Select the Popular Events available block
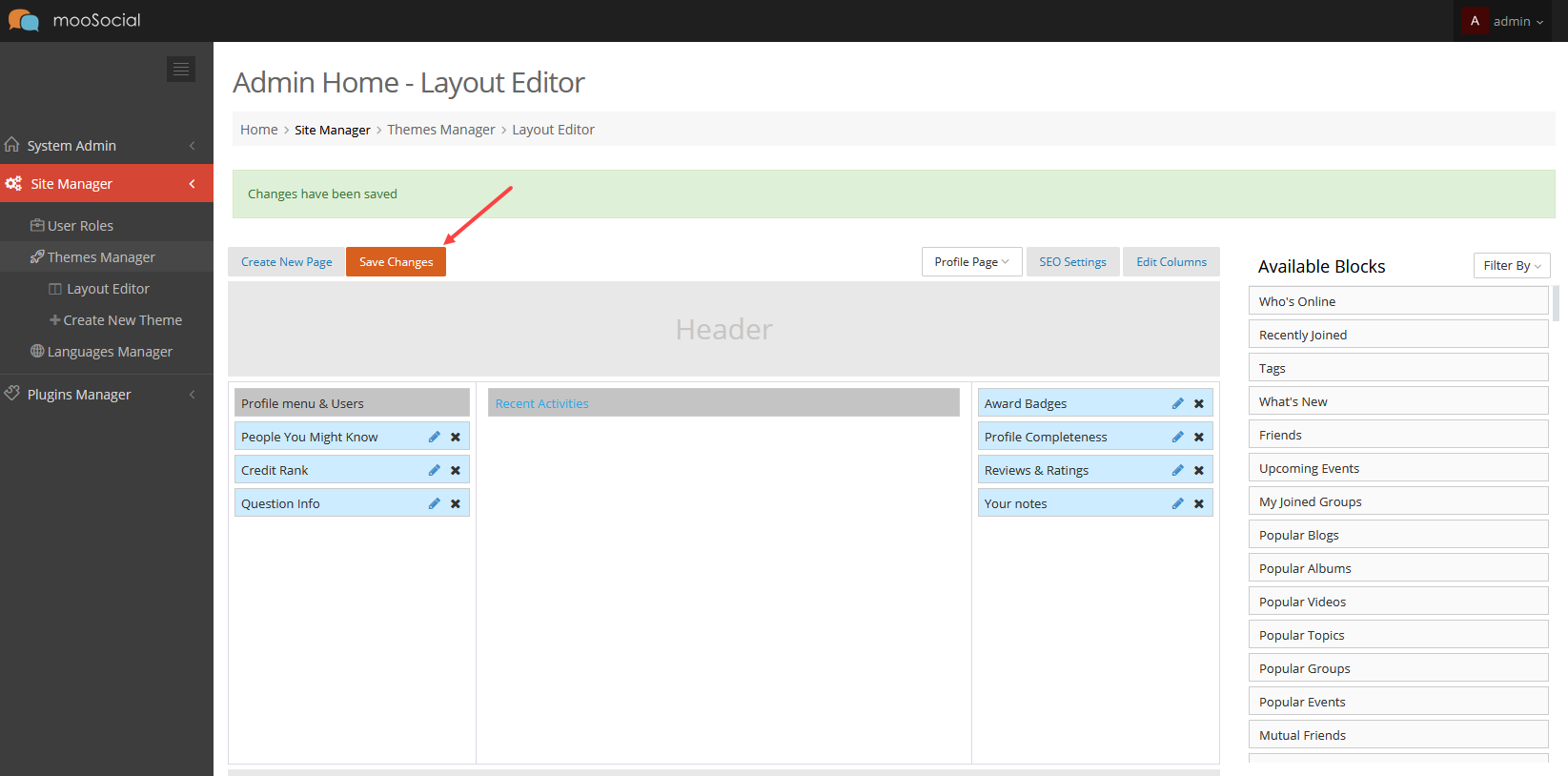The width and height of the screenshot is (1568, 776). coord(1398,702)
